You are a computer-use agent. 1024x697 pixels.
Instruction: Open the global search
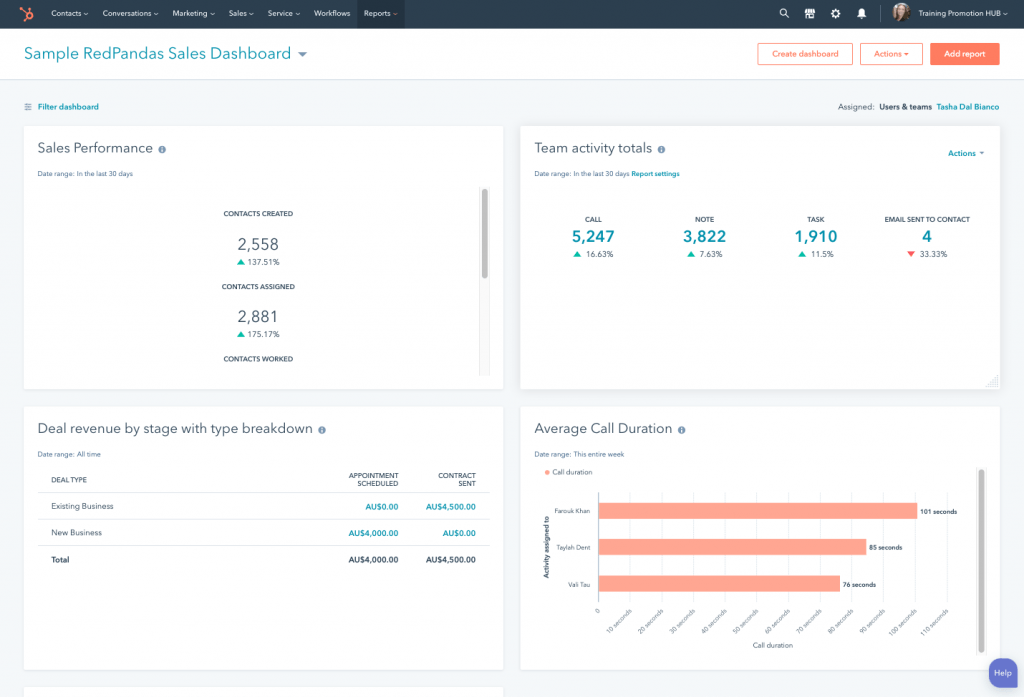[x=784, y=14]
